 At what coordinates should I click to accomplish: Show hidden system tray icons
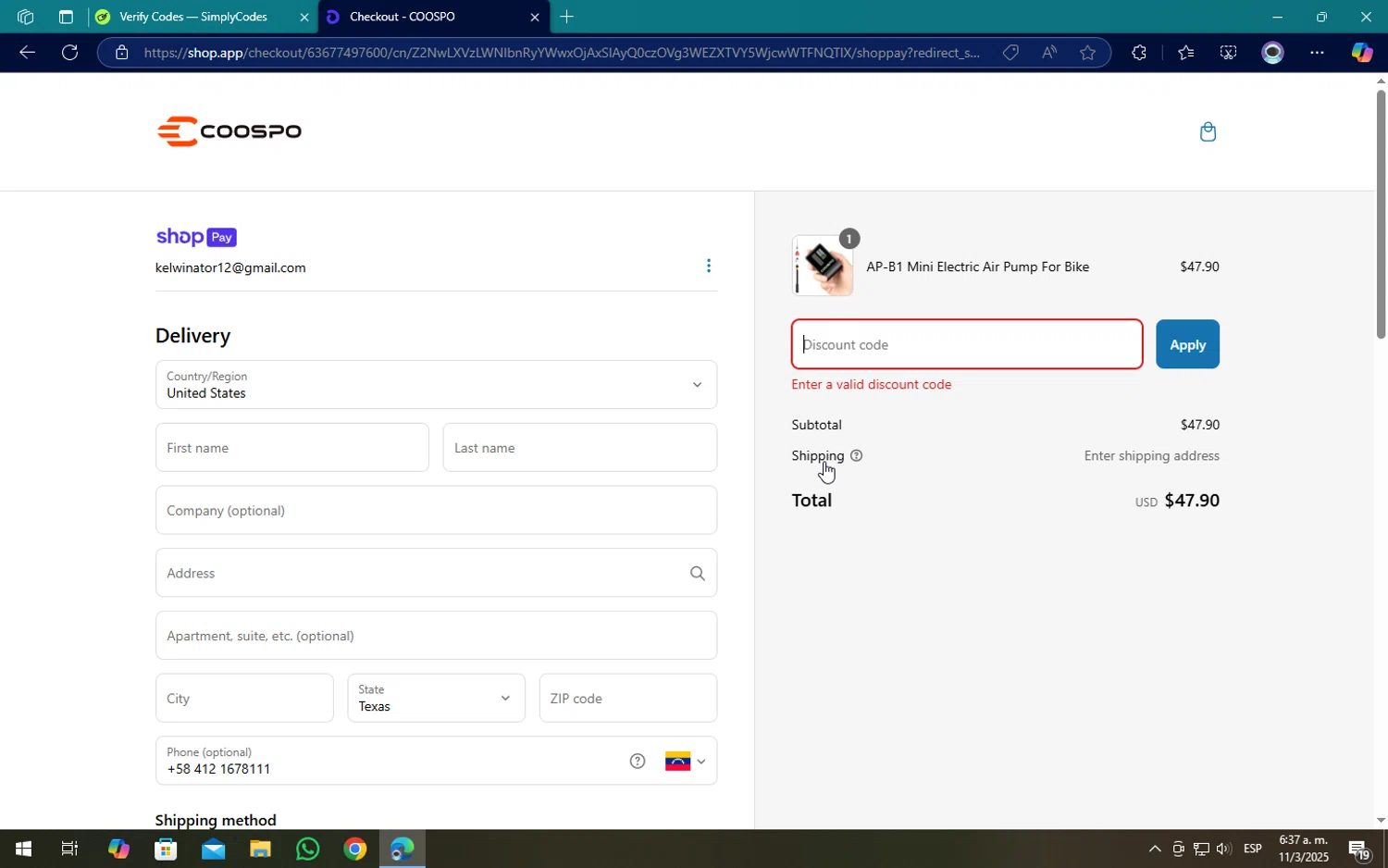1154,849
